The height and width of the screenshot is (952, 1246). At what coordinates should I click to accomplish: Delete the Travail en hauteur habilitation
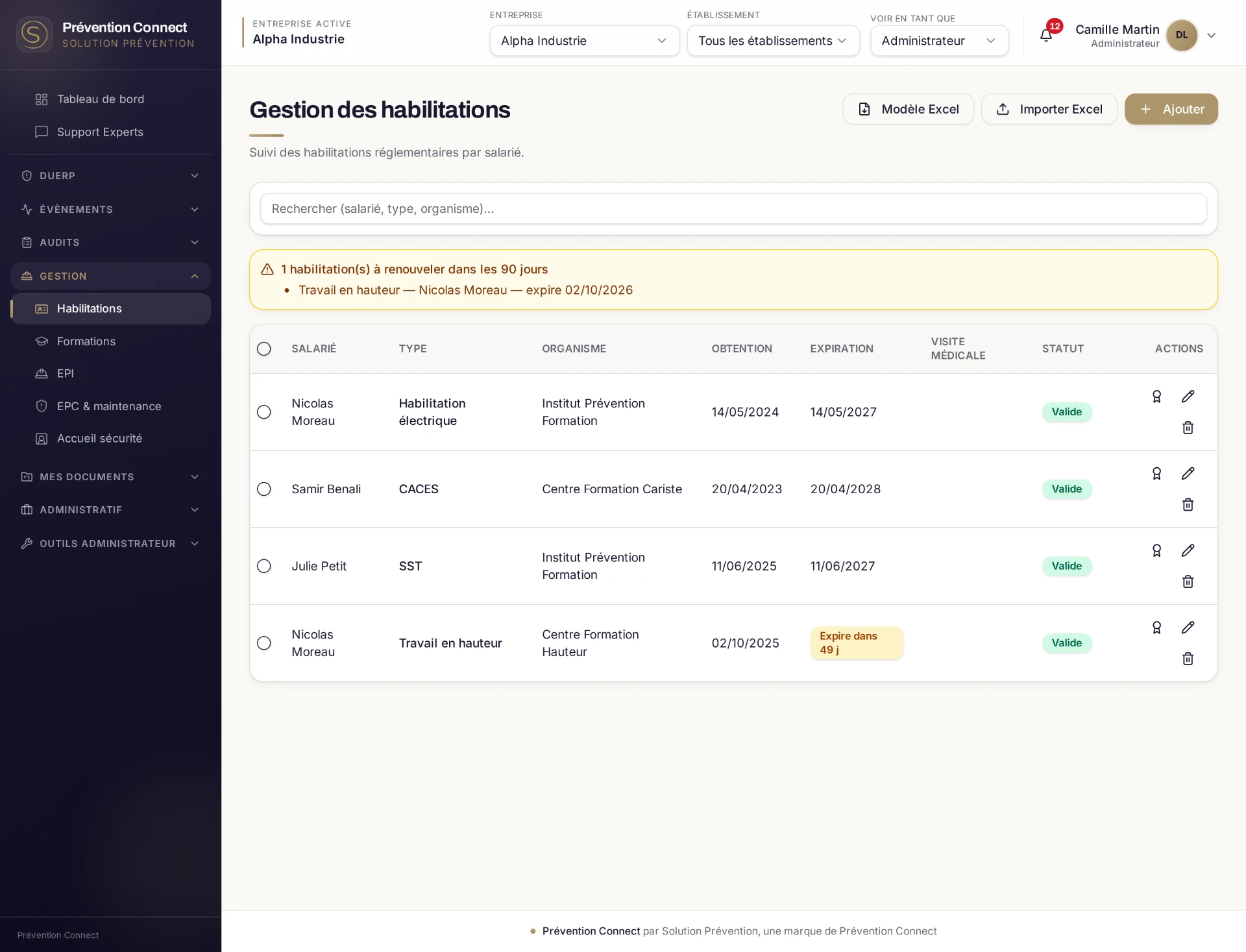tap(1188, 659)
